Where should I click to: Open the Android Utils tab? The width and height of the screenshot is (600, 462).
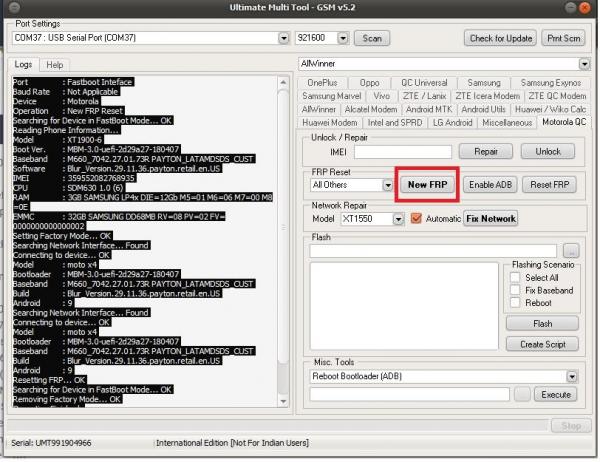[483, 109]
